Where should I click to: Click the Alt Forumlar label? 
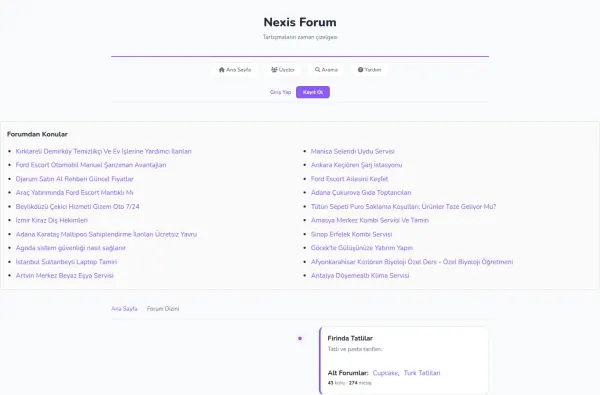point(348,373)
